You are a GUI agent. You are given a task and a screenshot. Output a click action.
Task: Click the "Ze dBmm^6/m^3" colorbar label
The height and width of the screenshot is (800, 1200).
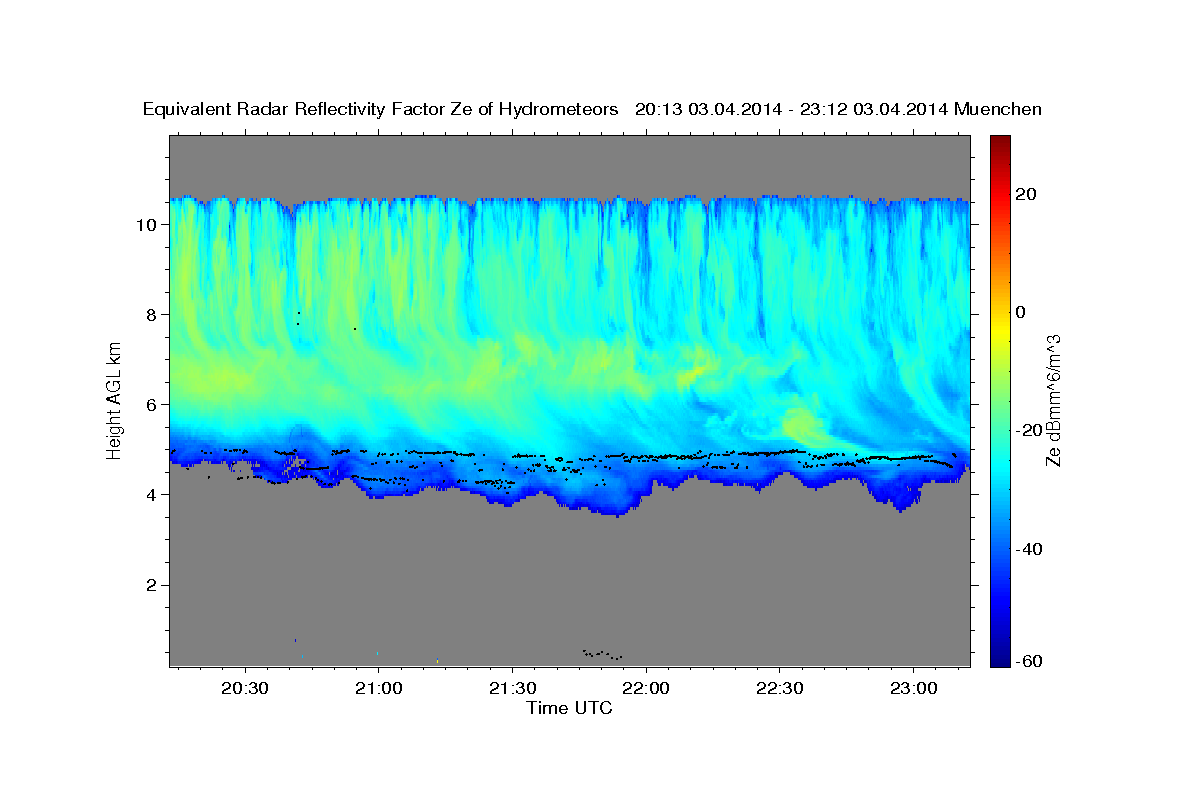tap(1053, 400)
